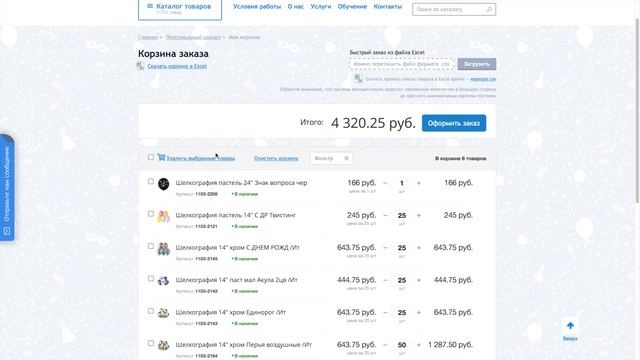Select checkbox for Единорог item
Image resolution: width=640 pixels, height=360 pixels.
click(151, 311)
